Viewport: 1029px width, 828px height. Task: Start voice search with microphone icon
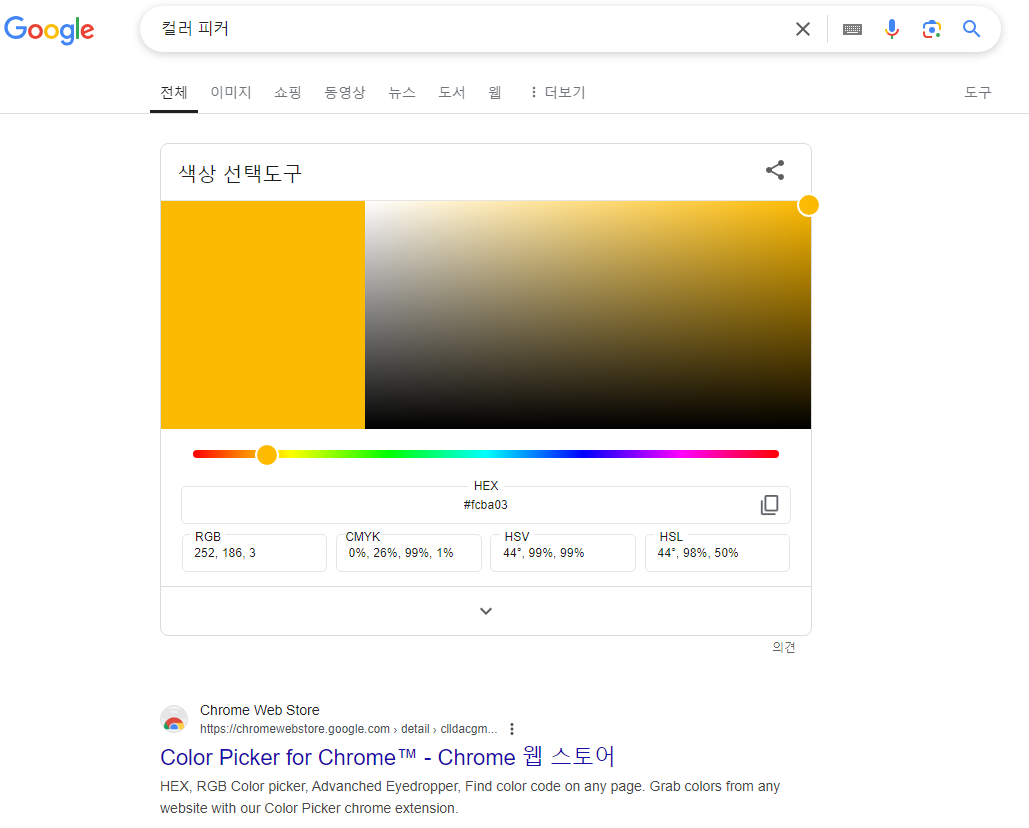coord(891,29)
